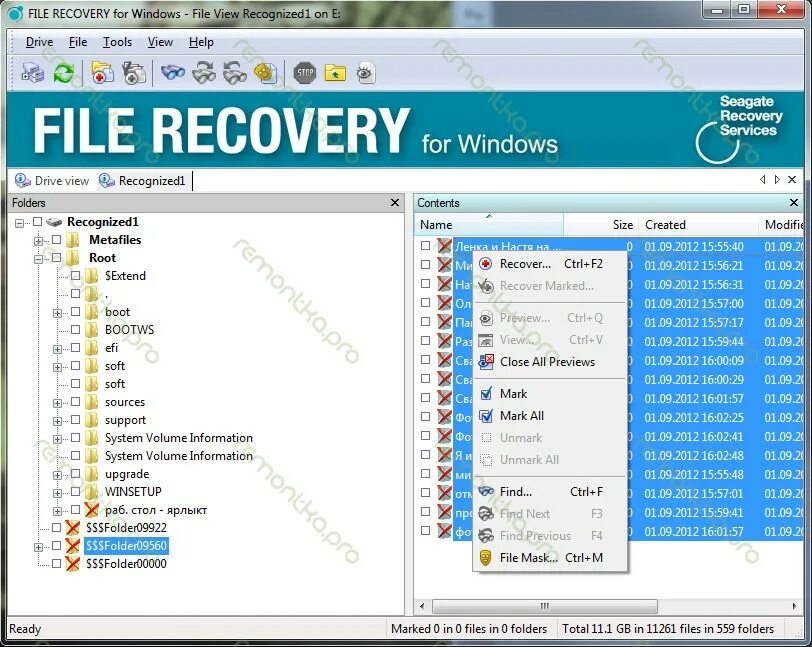The image size is (812, 647).
Task: Click the WINSETUP folder icon
Action: click(x=92, y=492)
